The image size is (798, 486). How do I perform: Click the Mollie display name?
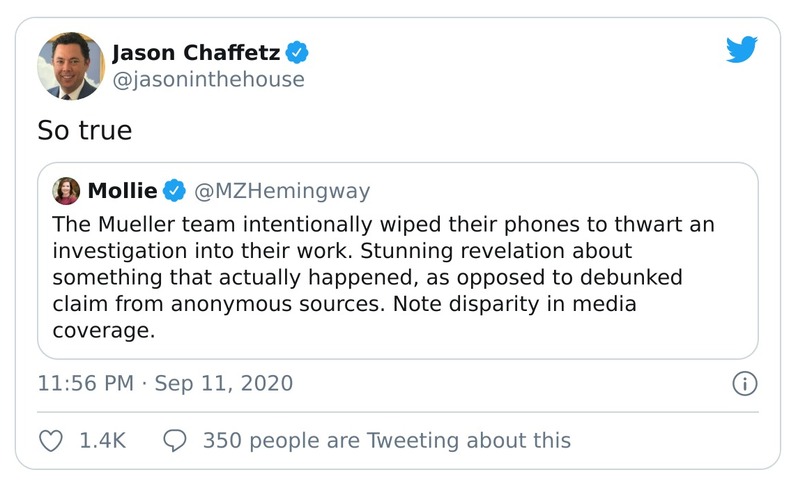pyautogui.click(x=122, y=190)
